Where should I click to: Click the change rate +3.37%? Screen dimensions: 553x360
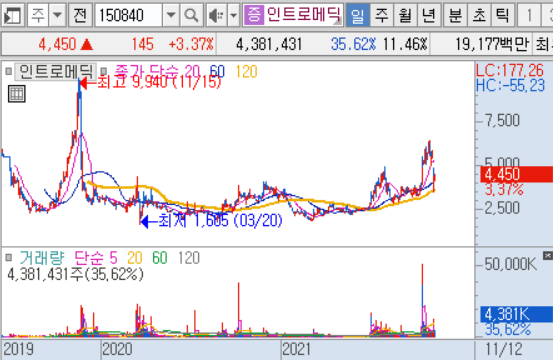click(191, 44)
